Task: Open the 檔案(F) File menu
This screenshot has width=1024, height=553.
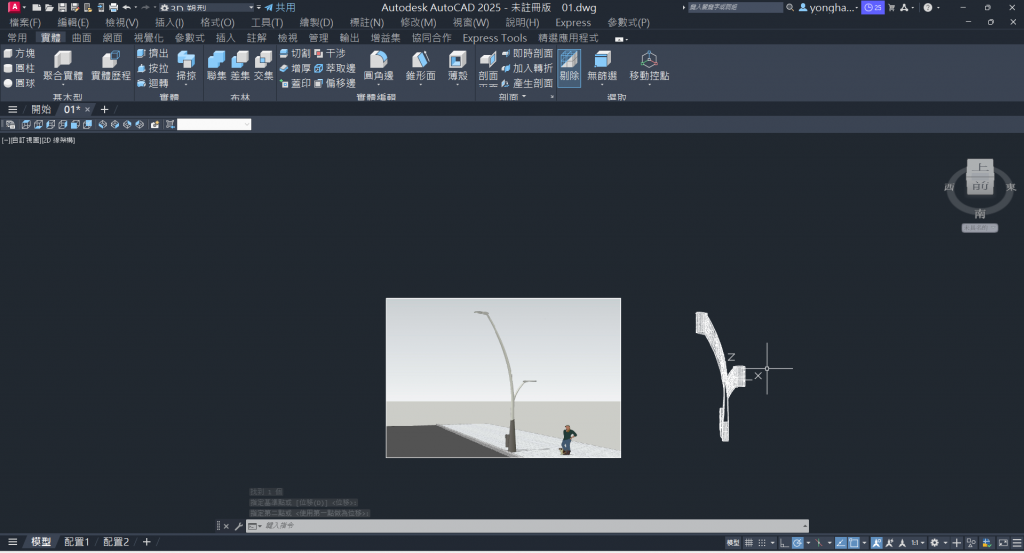Action: [x=25, y=23]
